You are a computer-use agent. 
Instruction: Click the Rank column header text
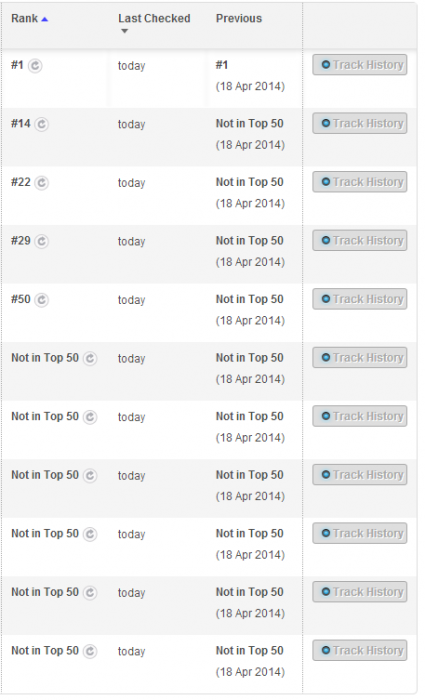tap(25, 18)
